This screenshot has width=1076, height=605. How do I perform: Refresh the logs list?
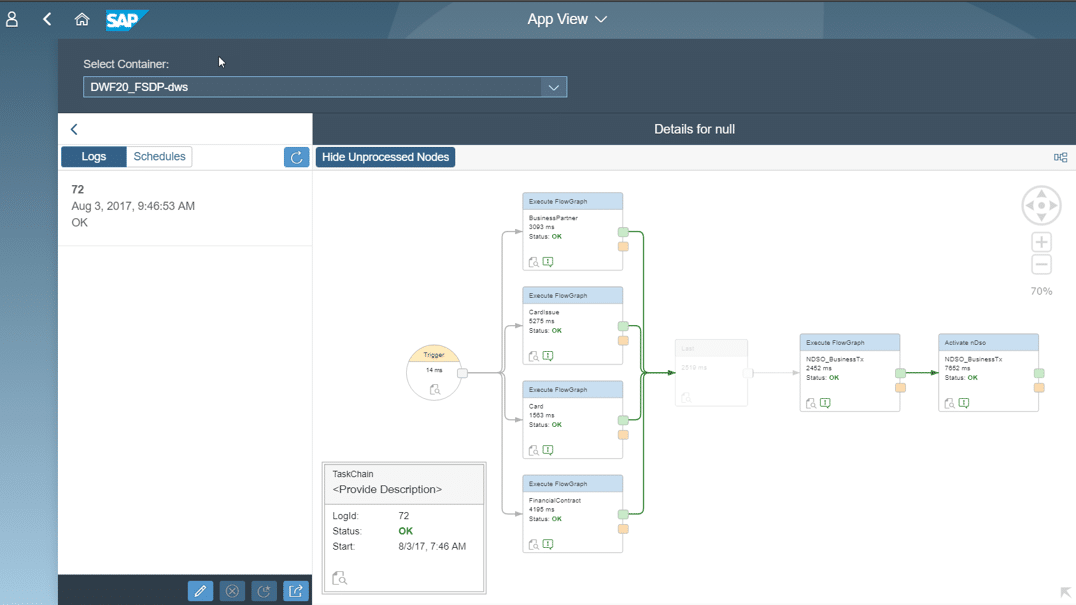coord(296,157)
